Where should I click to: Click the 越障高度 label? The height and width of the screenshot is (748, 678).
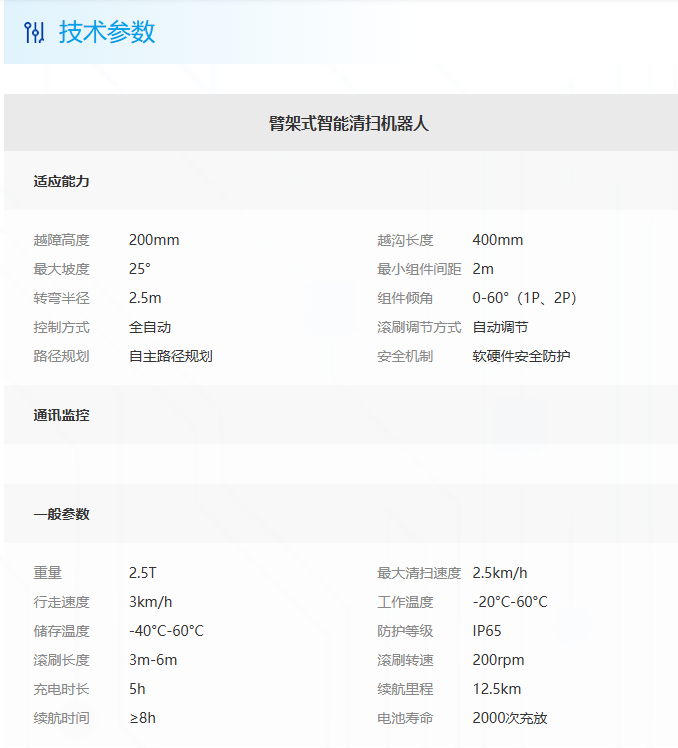(61, 240)
